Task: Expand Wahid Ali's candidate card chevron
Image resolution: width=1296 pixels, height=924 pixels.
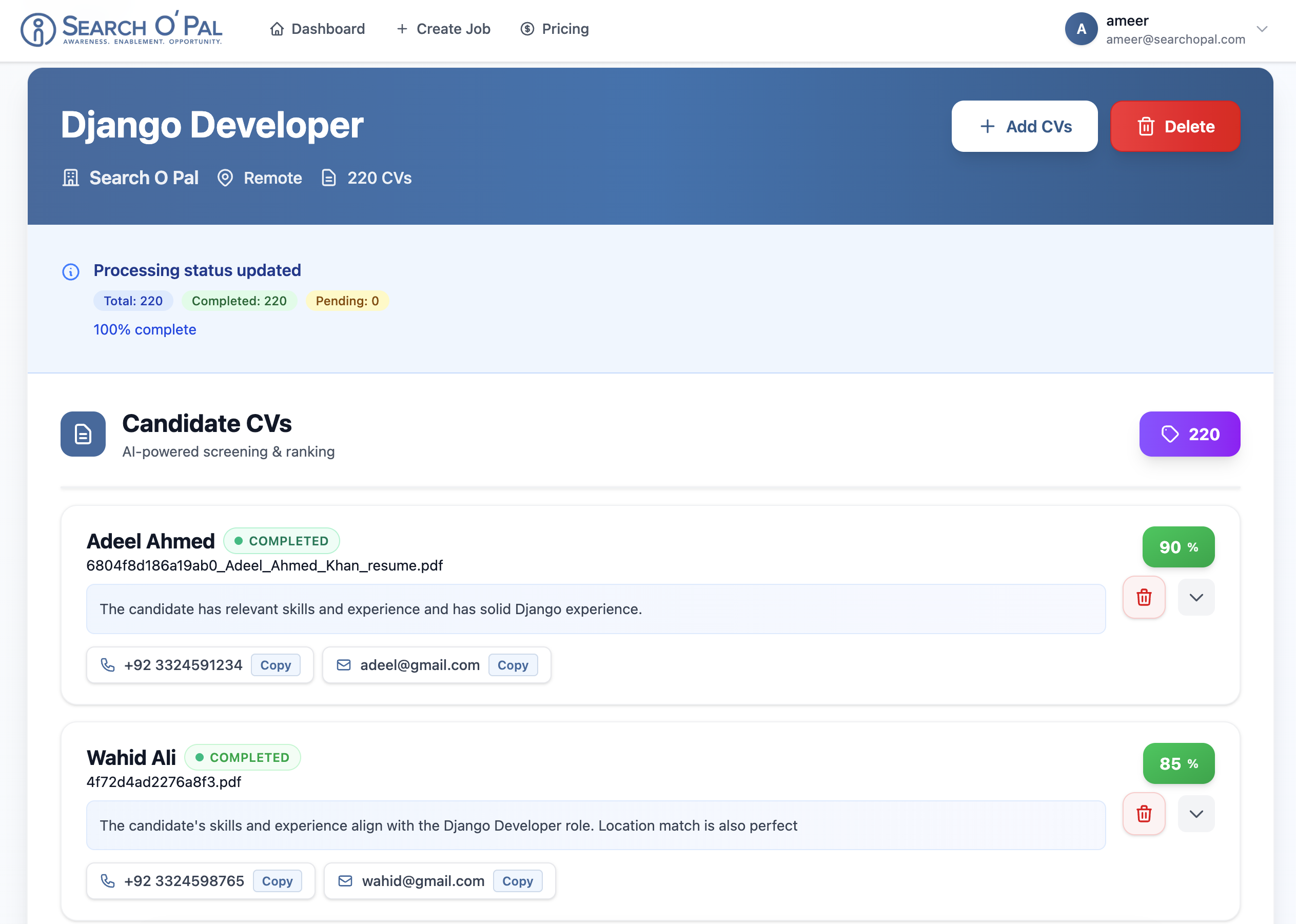Action: coord(1196,814)
